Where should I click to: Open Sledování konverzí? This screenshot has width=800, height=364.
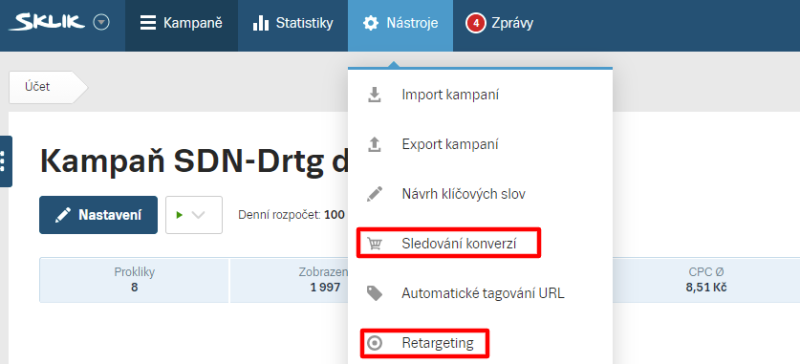(x=480, y=244)
